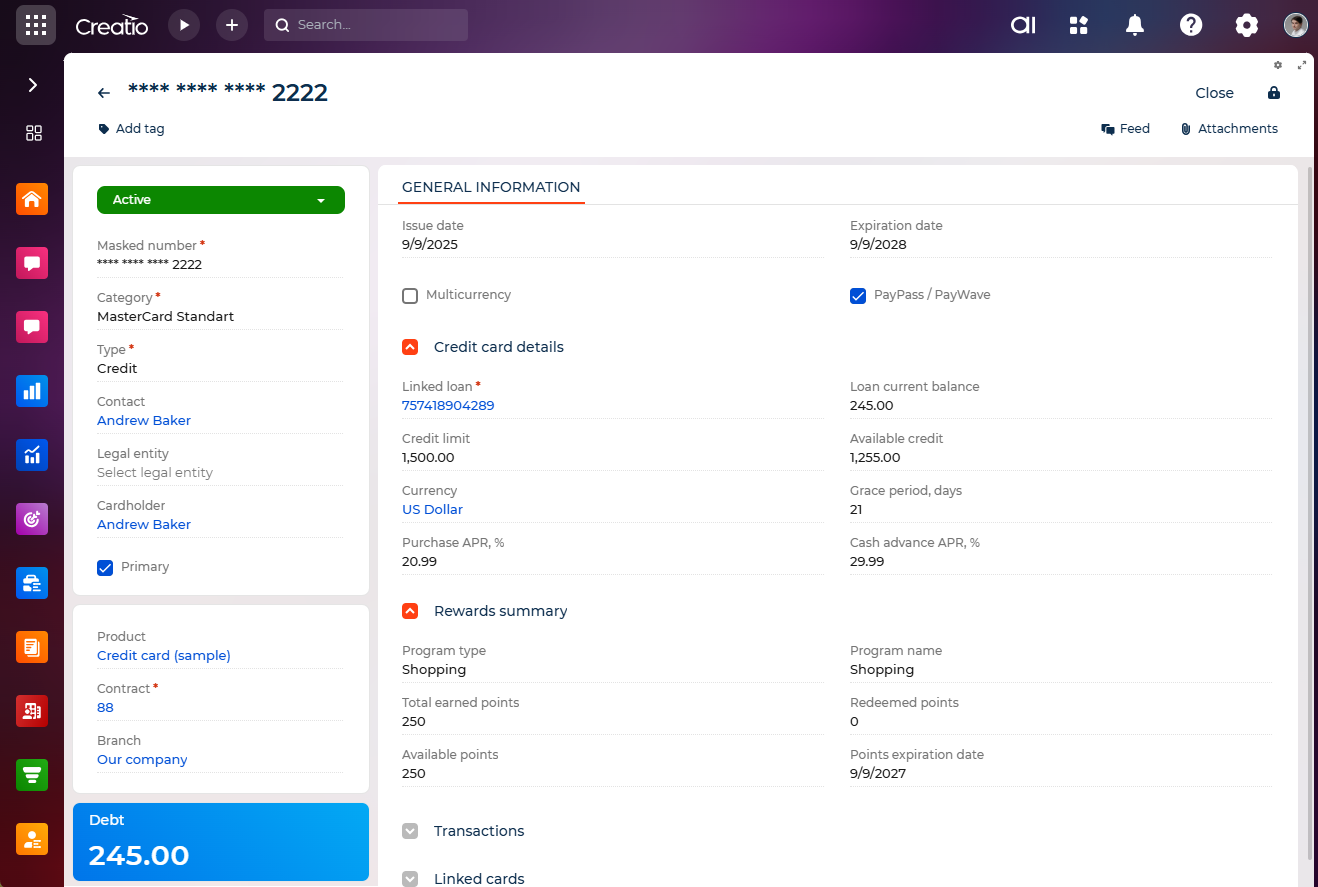Open linked loan 757418904289
Image resolution: width=1318 pixels, height=887 pixels.
pyautogui.click(x=448, y=406)
